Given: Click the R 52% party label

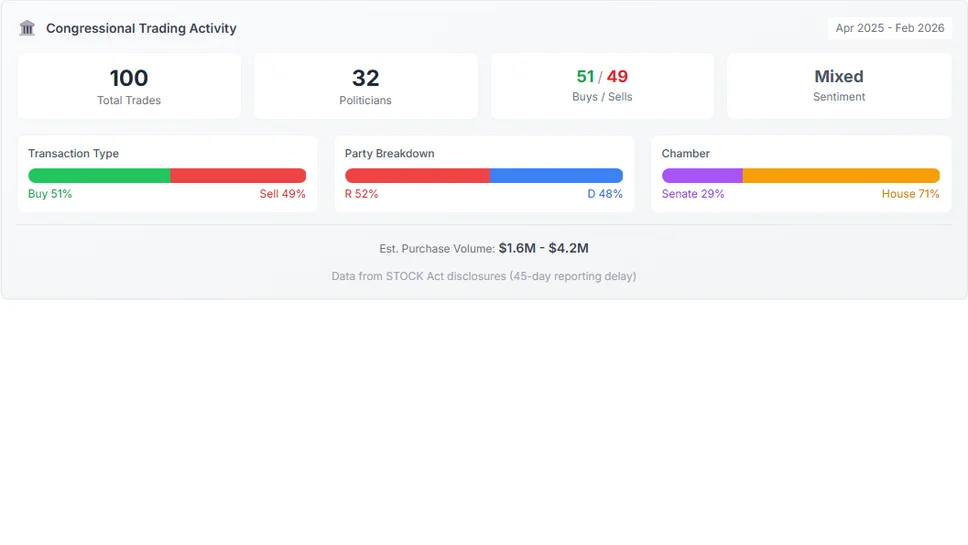Looking at the screenshot, I should coord(361,194).
